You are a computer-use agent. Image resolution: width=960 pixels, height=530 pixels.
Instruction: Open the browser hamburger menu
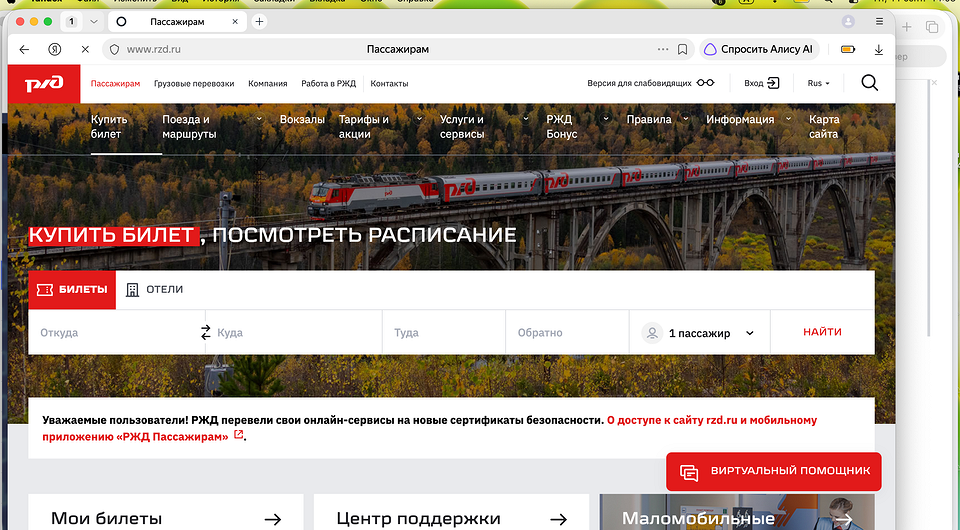879,21
